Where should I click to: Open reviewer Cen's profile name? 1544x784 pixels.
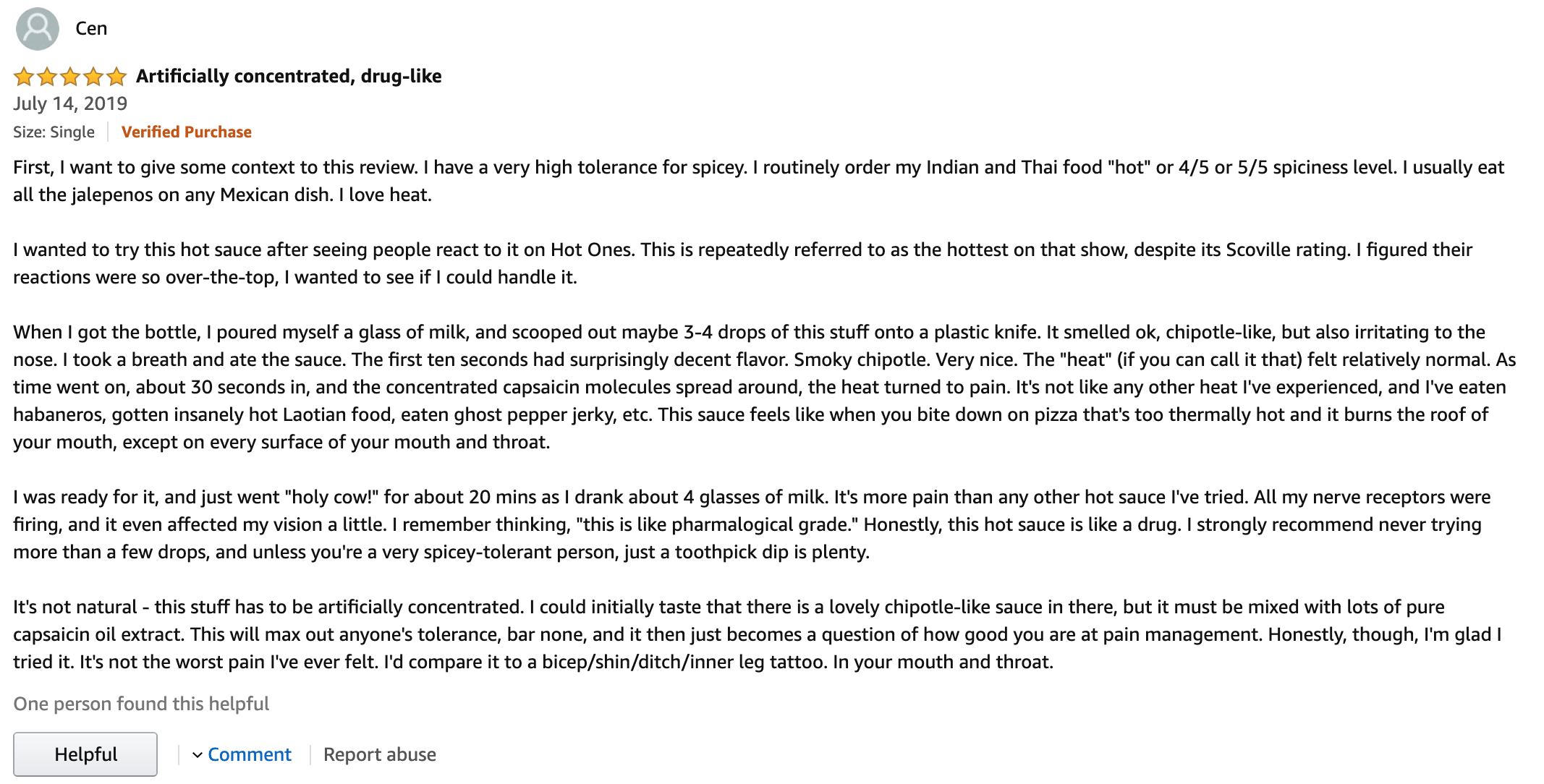[x=91, y=29]
